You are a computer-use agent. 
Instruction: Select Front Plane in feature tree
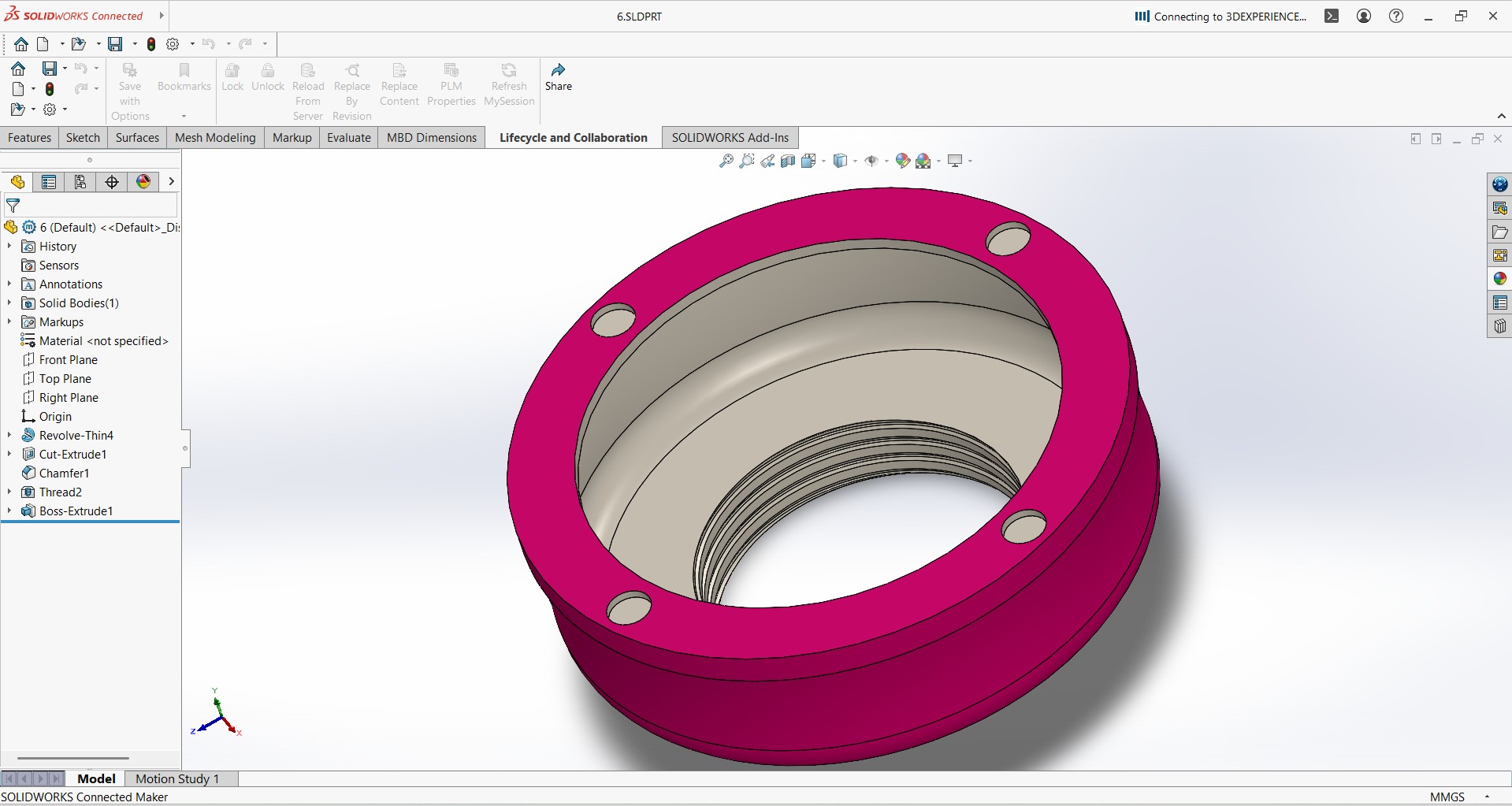click(69, 359)
